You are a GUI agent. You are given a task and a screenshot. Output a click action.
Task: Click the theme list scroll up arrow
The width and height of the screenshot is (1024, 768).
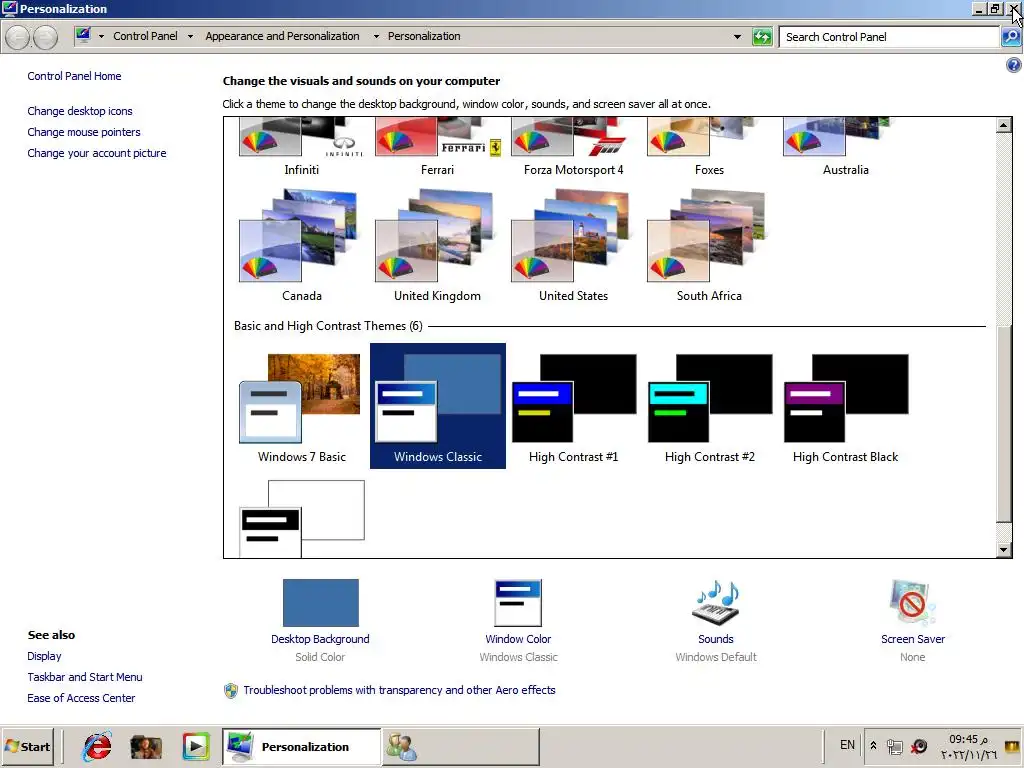[x=1004, y=125]
